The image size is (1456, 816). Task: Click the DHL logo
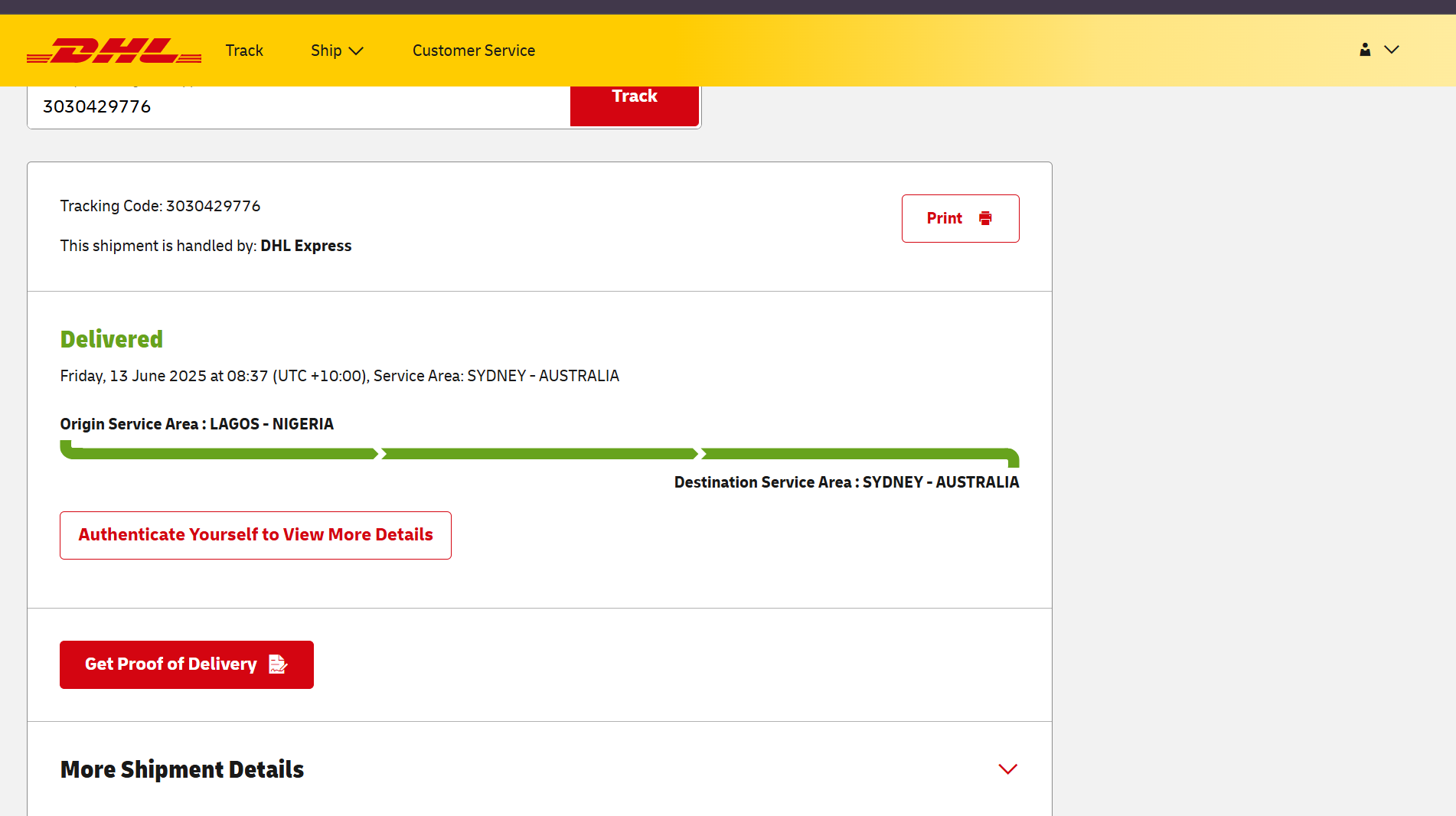coord(114,51)
